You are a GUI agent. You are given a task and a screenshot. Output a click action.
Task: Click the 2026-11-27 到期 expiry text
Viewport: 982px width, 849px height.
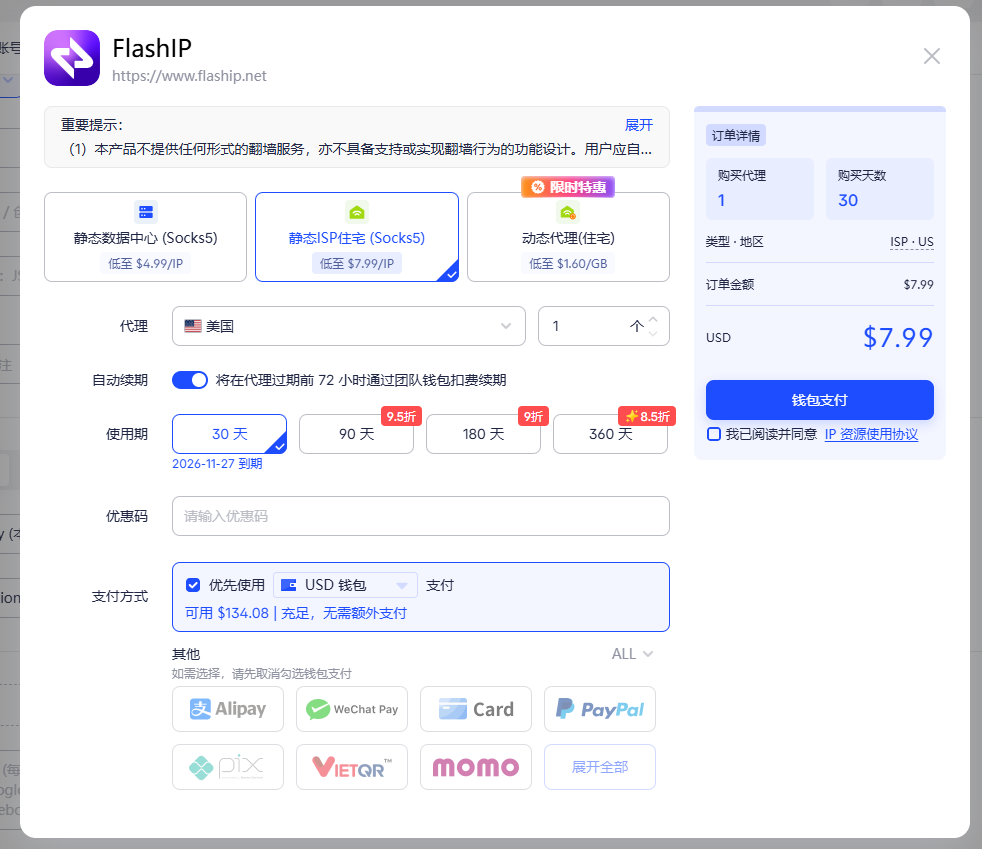(x=217, y=463)
